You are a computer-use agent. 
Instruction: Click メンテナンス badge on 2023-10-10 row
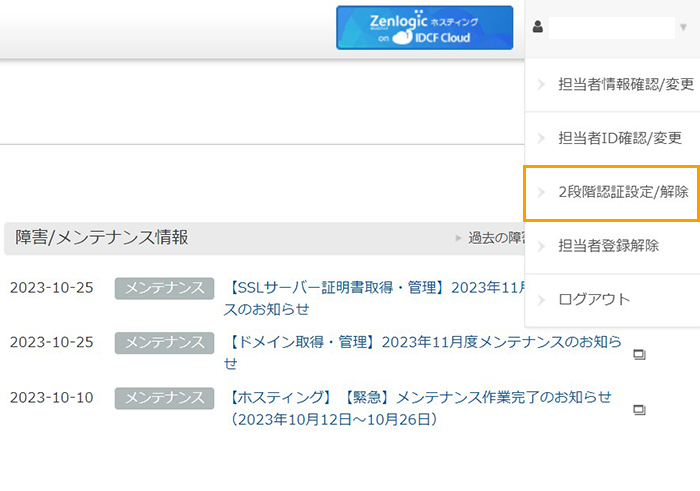165,397
